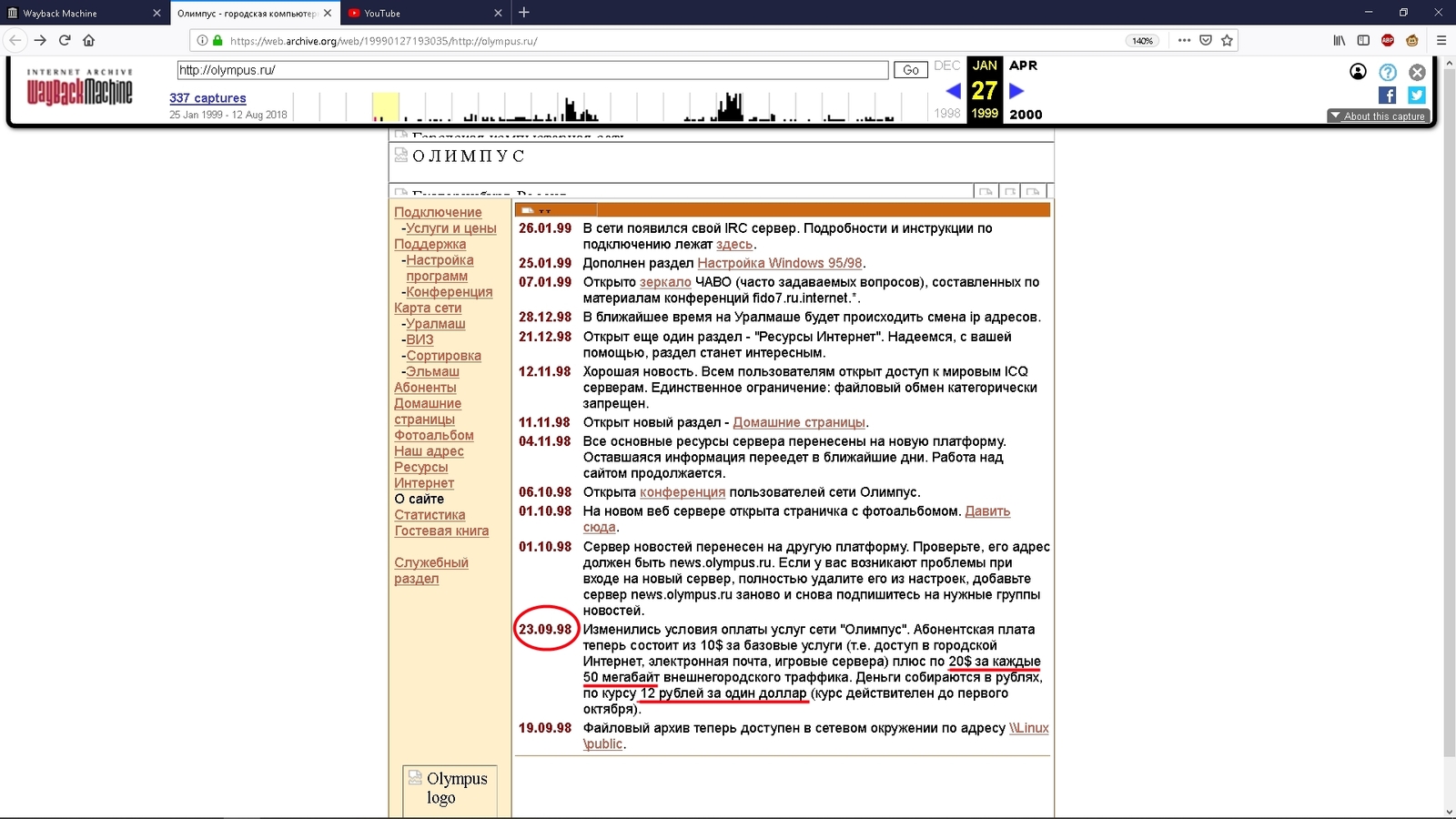The image size is (1456, 819).
Task: Open Firefox hamburger menu
Action: (x=1441, y=40)
